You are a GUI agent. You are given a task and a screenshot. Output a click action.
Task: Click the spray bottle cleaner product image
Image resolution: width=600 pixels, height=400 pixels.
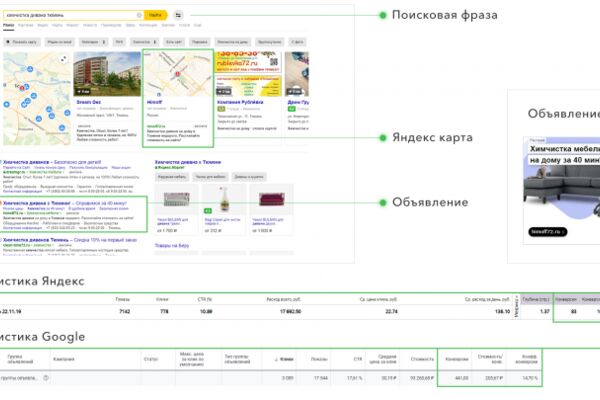[x=224, y=199]
